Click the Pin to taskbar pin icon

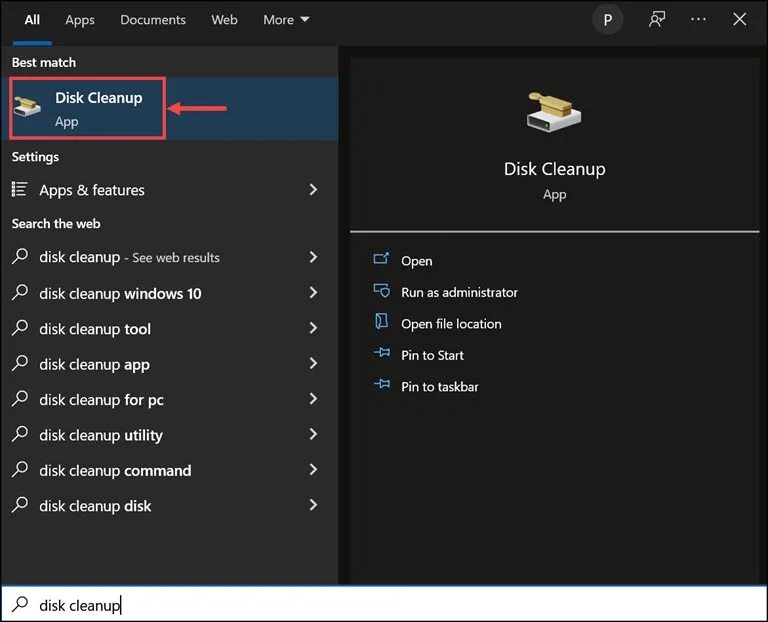point(382,384)
